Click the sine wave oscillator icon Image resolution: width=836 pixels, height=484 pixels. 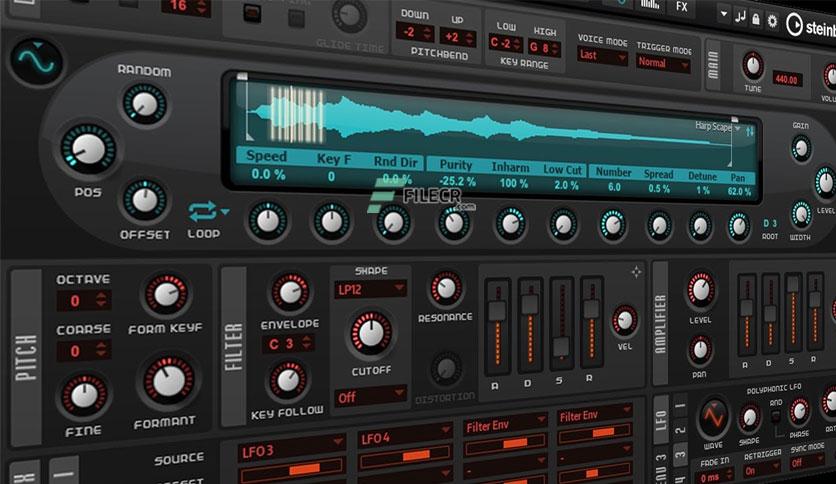pyautogui.click(x=36, y=62)
